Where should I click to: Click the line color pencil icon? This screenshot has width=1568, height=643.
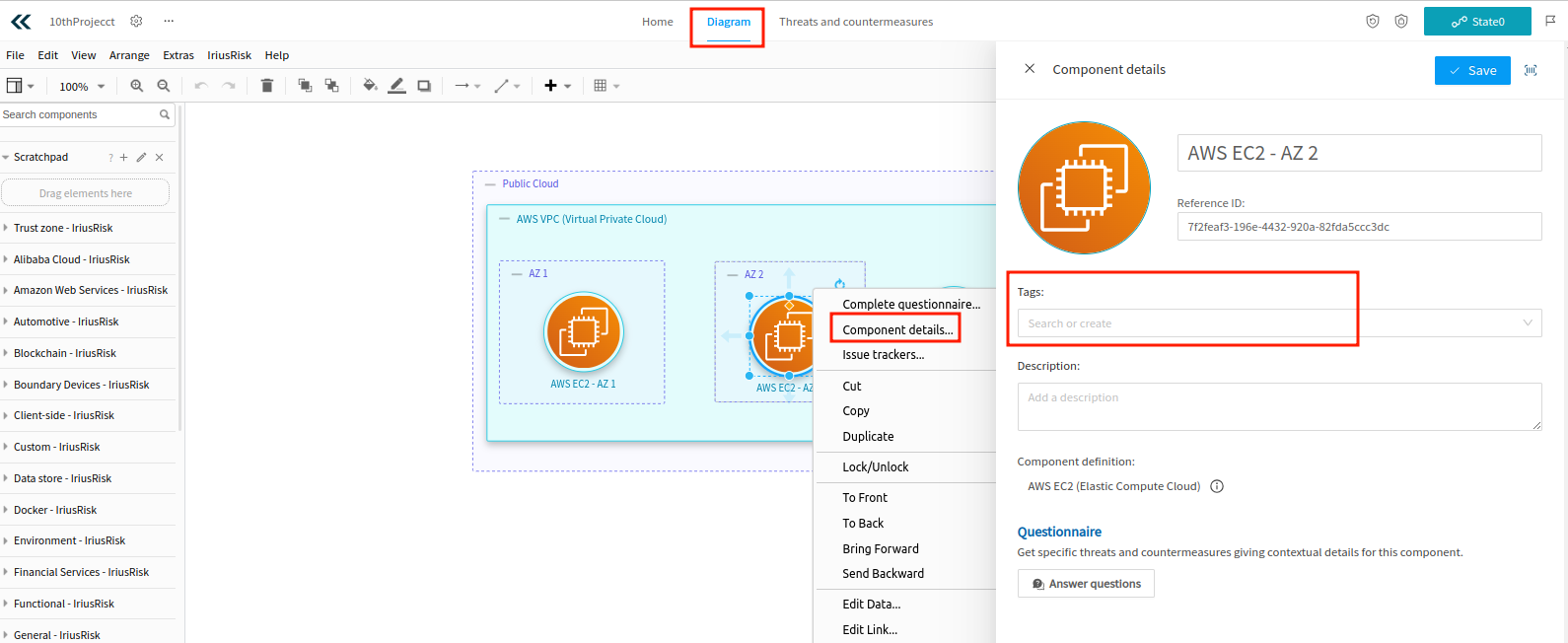[x=396, y=86]
